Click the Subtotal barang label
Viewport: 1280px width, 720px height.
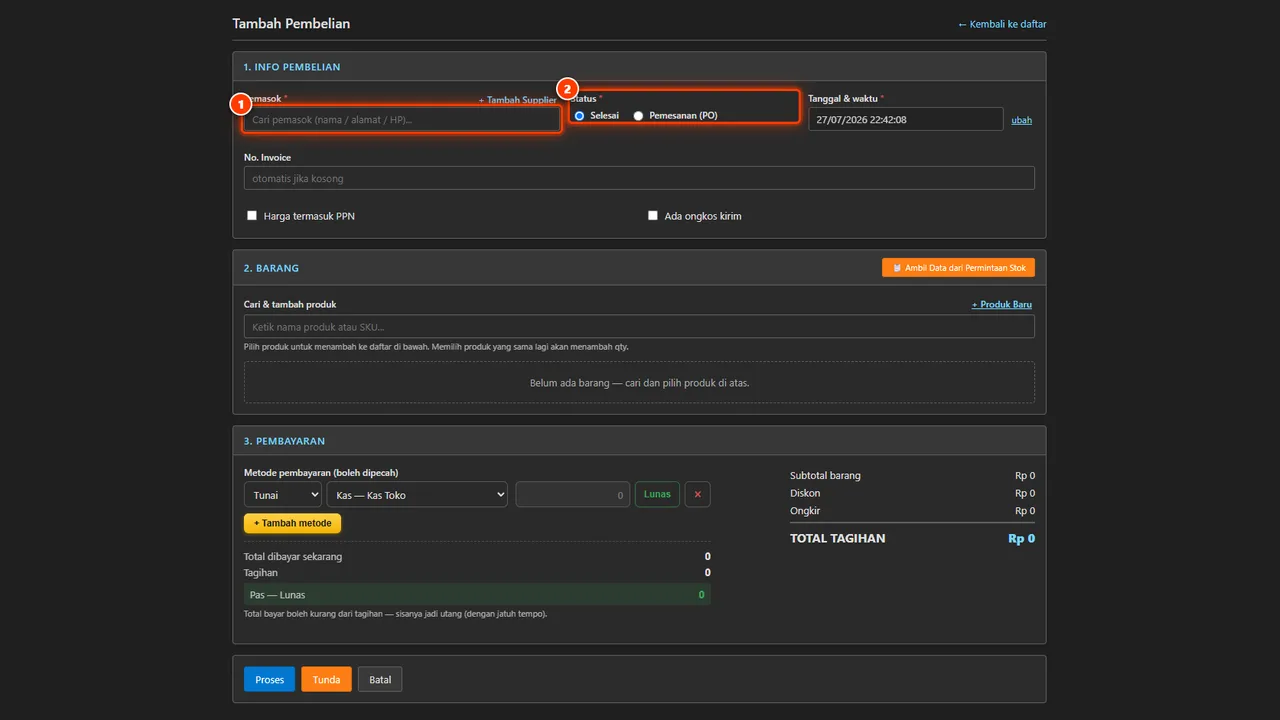(825, 475)
